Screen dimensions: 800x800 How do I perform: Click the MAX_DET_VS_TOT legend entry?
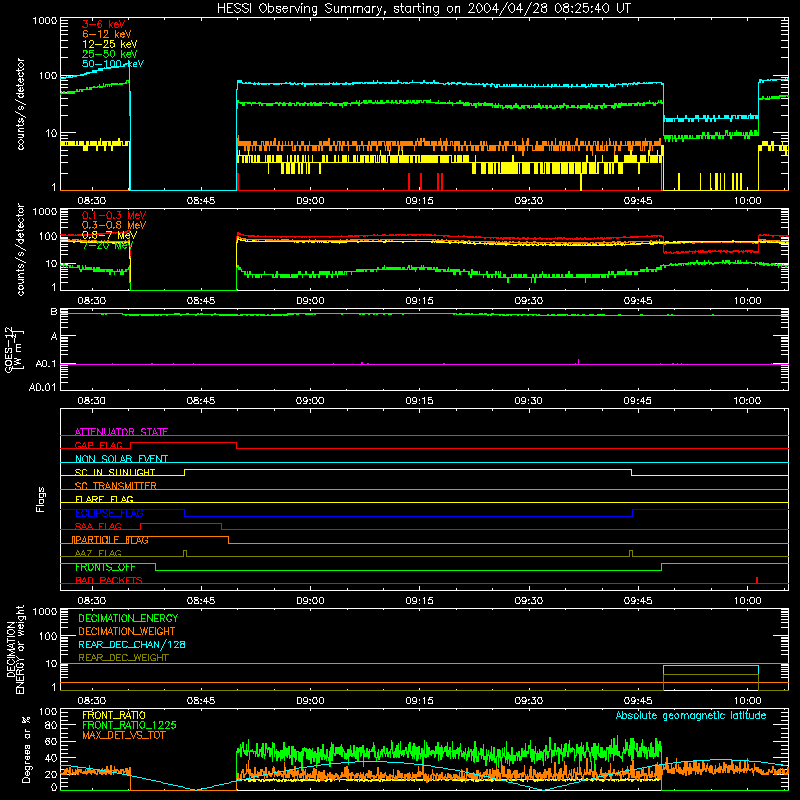pyautogui.click(x=123, y=735)
